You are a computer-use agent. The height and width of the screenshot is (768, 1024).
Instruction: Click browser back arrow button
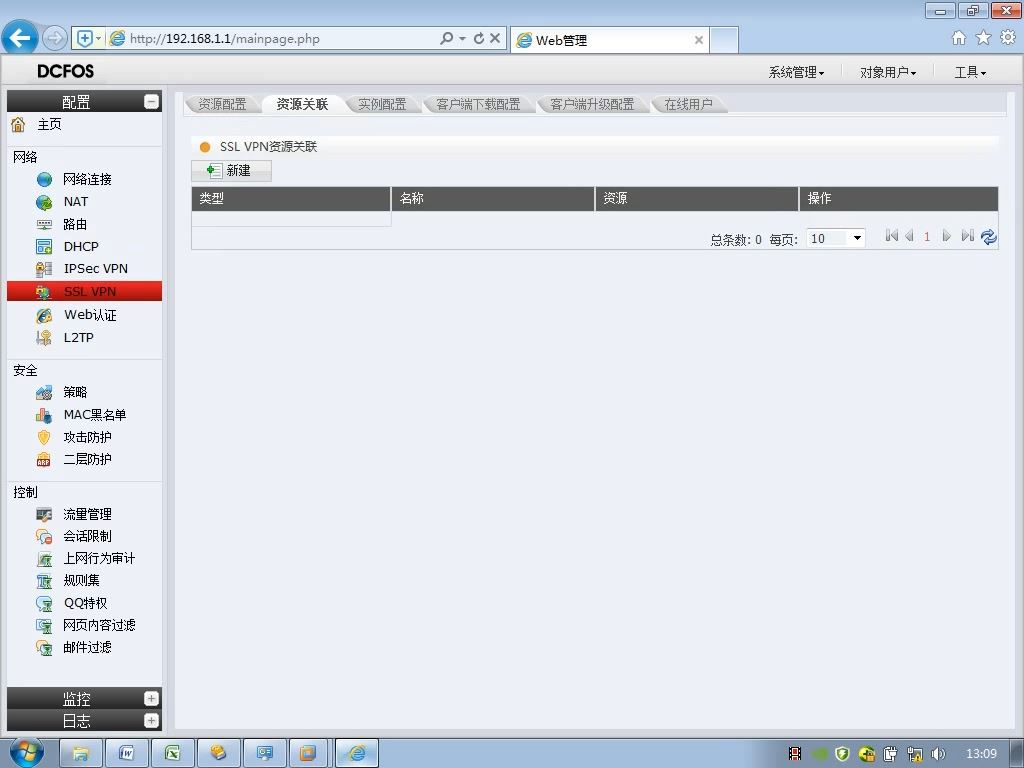[20, 38]
